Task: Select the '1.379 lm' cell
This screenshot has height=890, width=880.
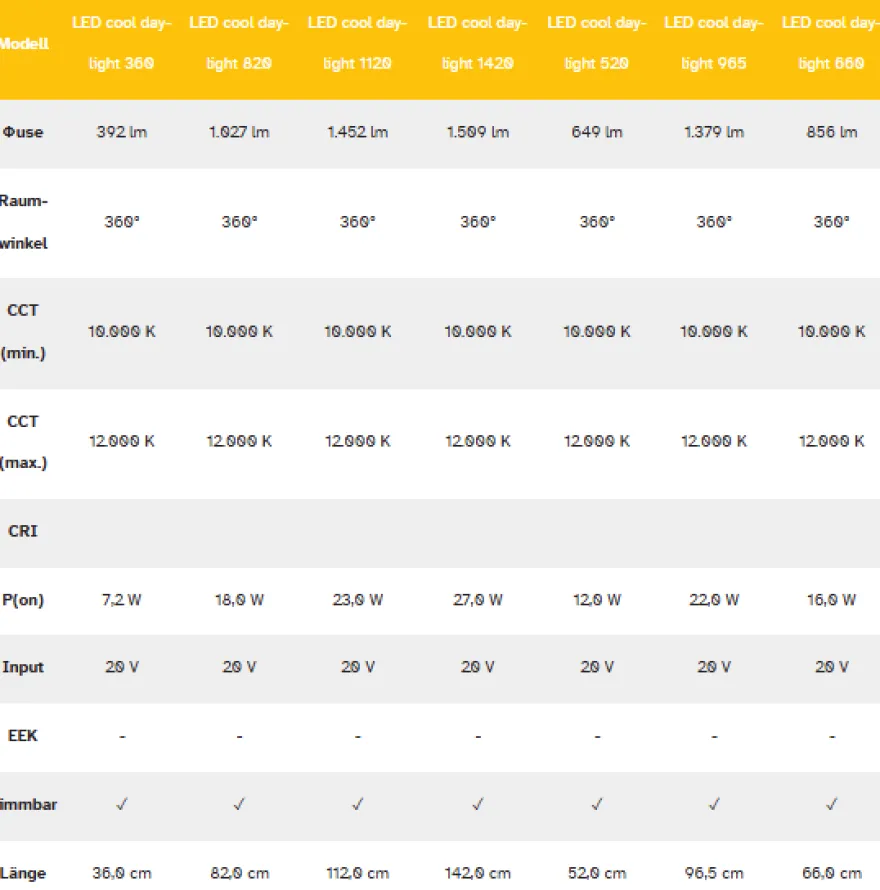Action: point(714,132)
